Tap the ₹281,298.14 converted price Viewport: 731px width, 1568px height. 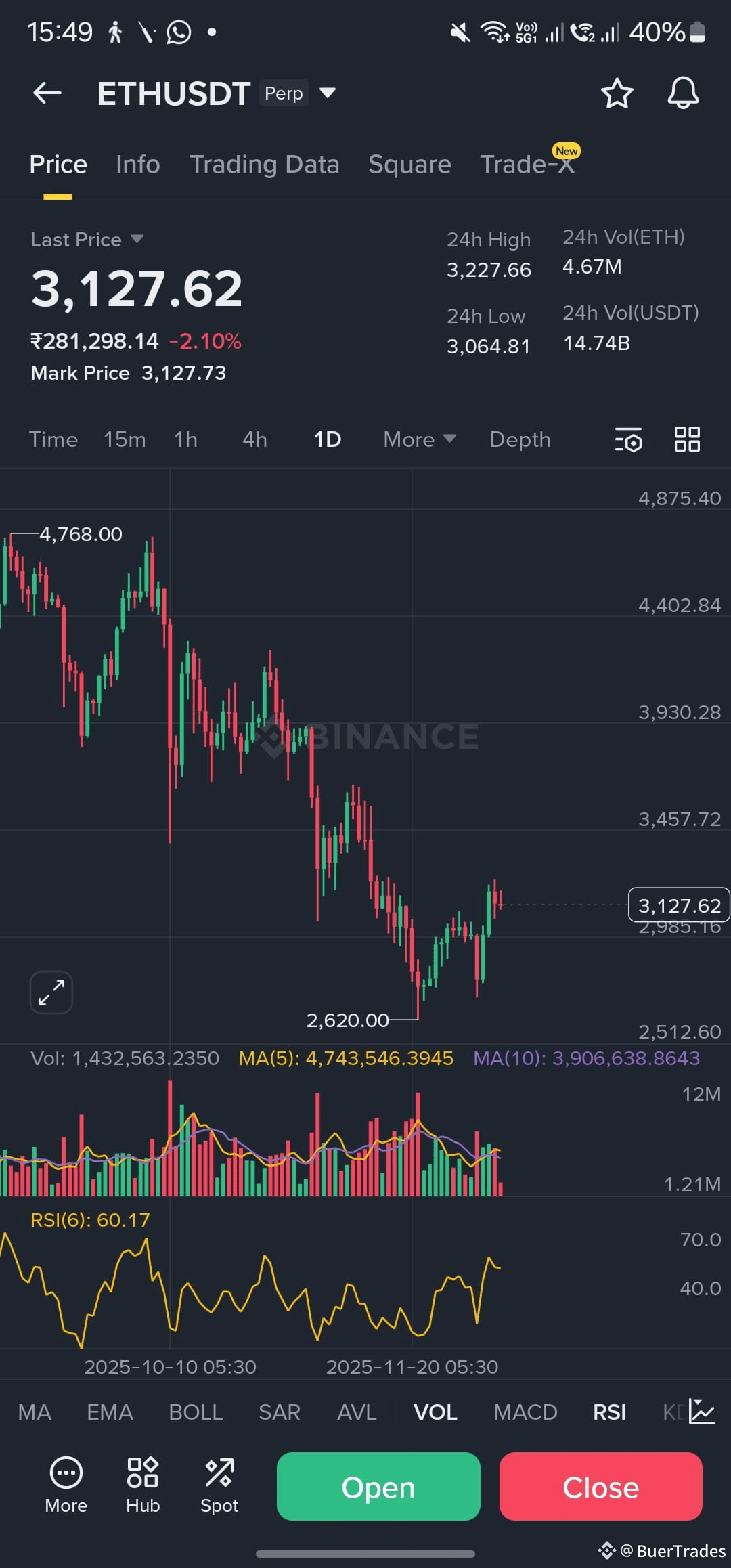point(95,341)
